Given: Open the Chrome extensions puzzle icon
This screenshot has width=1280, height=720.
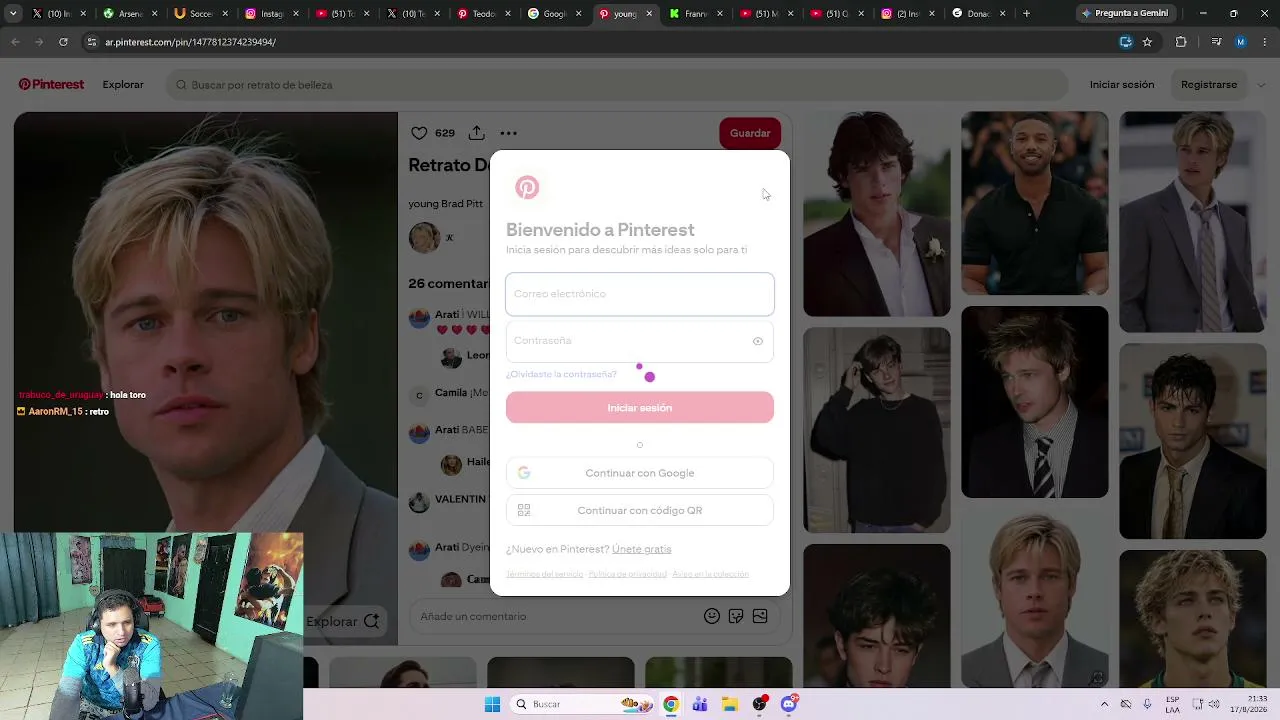Looking at the screenshot, I should tap(1181, 42).
